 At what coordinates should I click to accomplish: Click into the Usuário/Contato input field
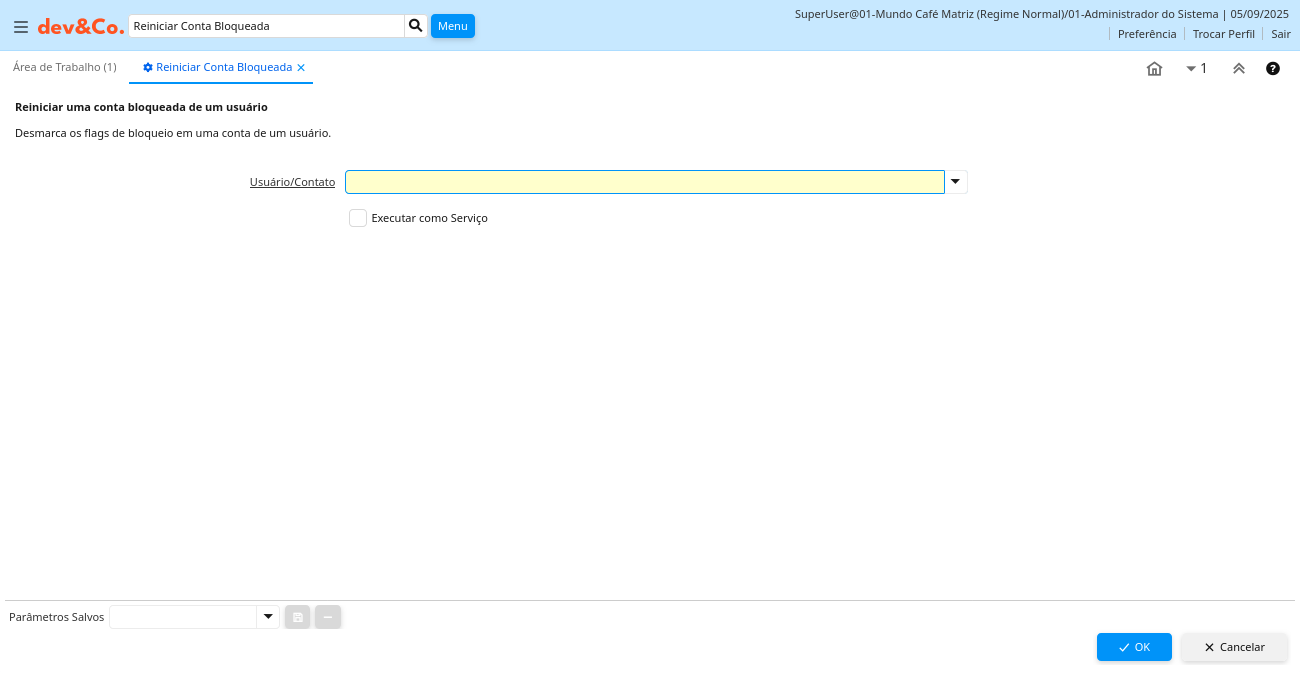tap(644, 182)
